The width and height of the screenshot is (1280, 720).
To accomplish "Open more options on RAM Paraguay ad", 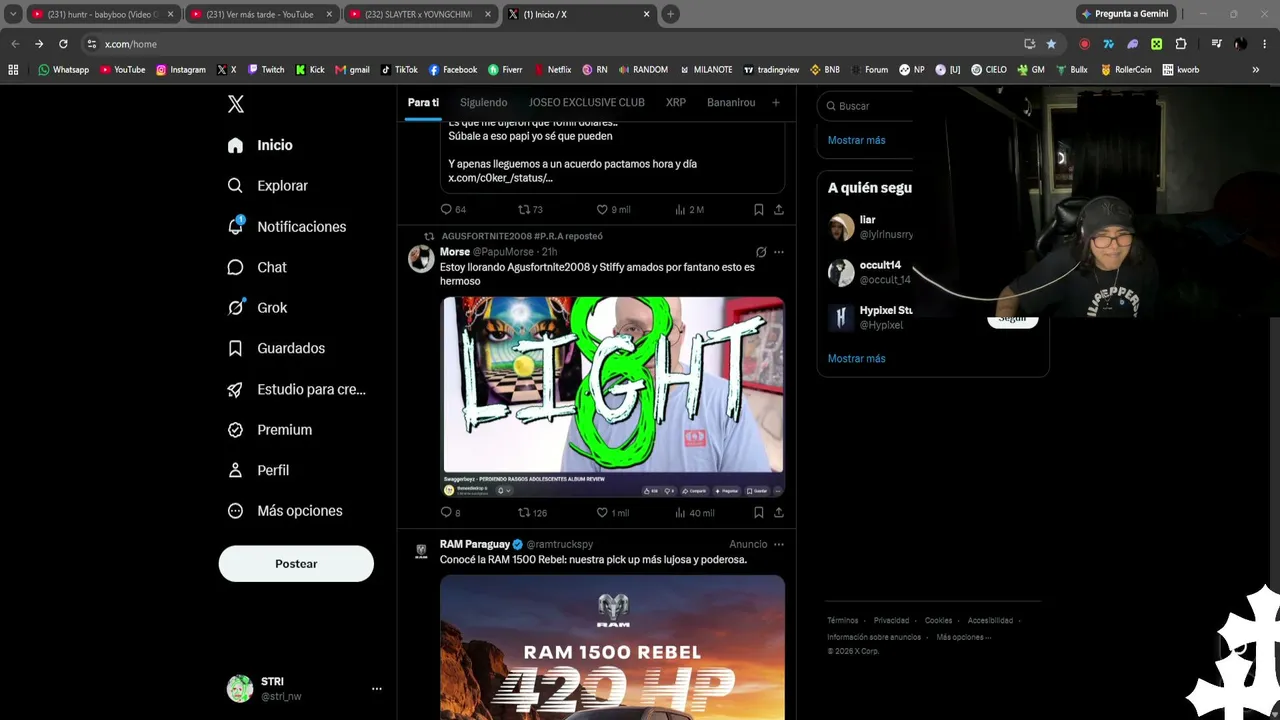I will tap(779, 544).
